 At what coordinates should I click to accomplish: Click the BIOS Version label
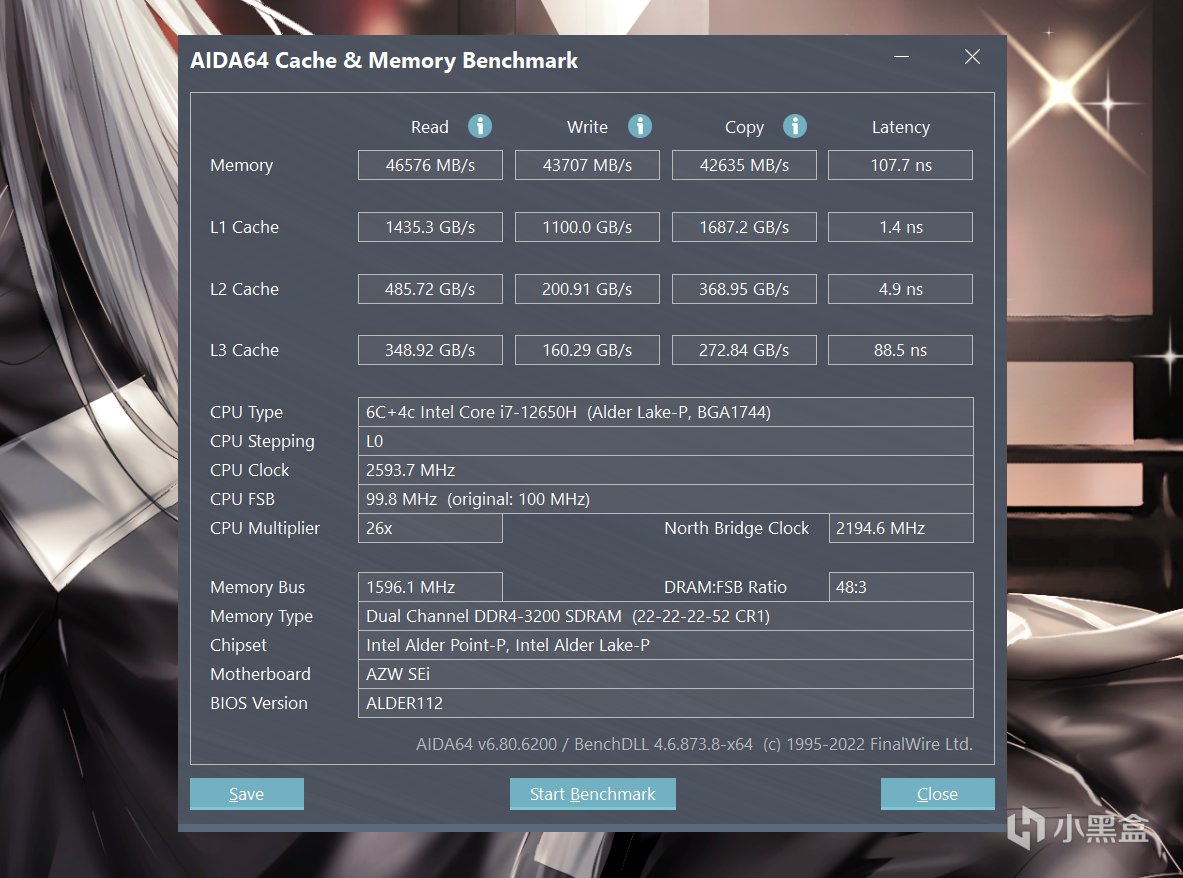tap(259, 703)
